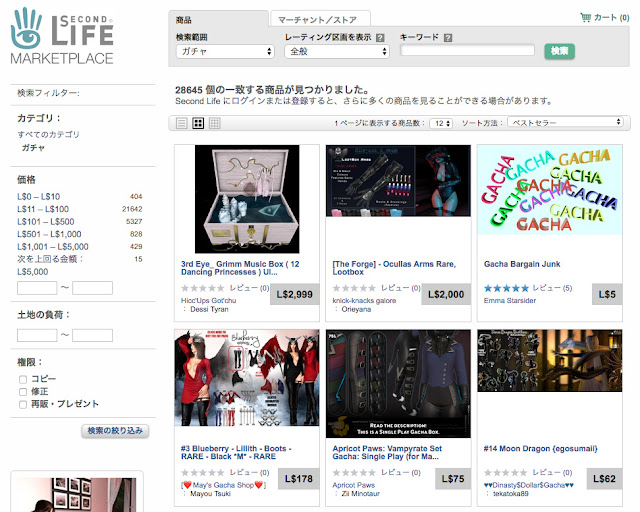The width and height of the screenshot is (640, 512).
Task: Click the 登録 link
Action: point(299,101)
